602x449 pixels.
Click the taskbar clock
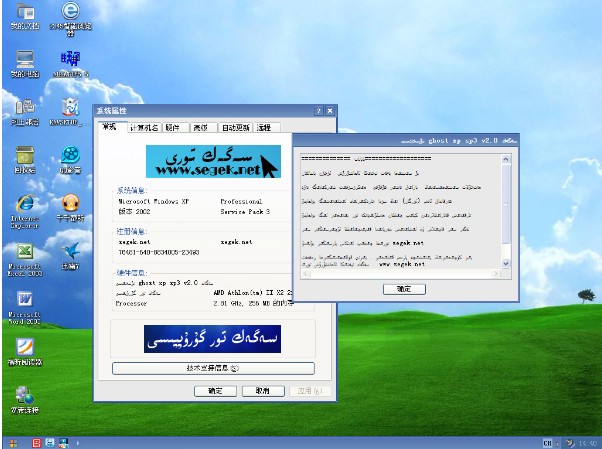(588, 443)
